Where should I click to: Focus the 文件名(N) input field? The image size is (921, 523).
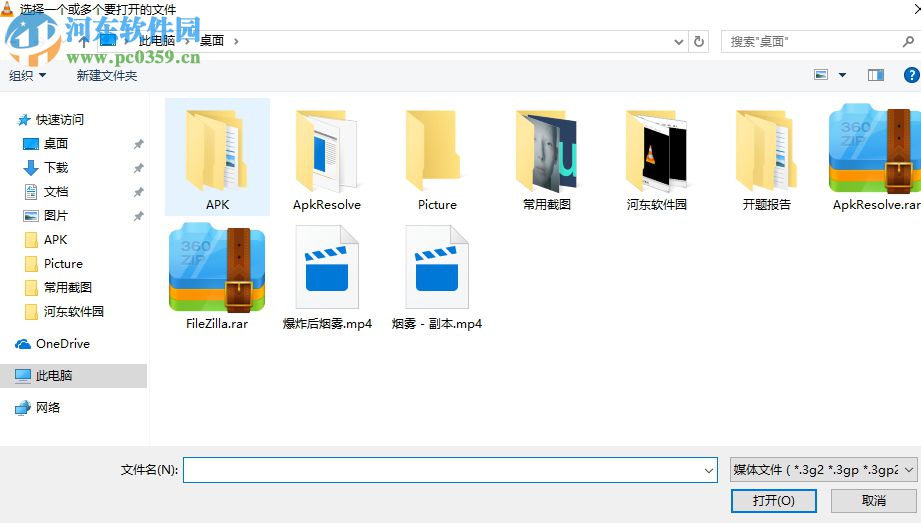coord(450,470)
